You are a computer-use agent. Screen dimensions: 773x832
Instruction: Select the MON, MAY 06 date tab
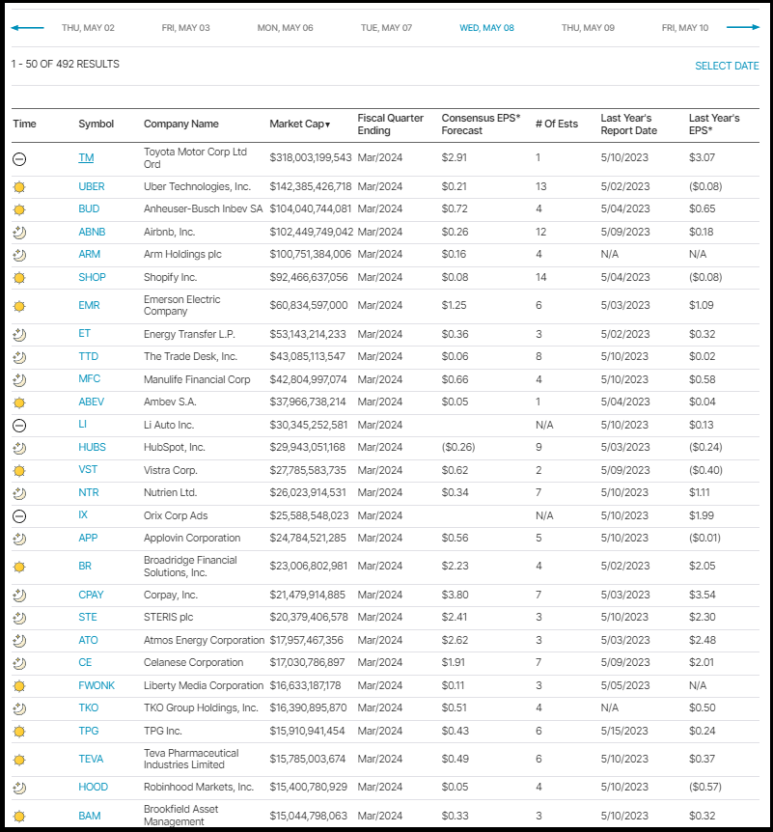[285, 28]
